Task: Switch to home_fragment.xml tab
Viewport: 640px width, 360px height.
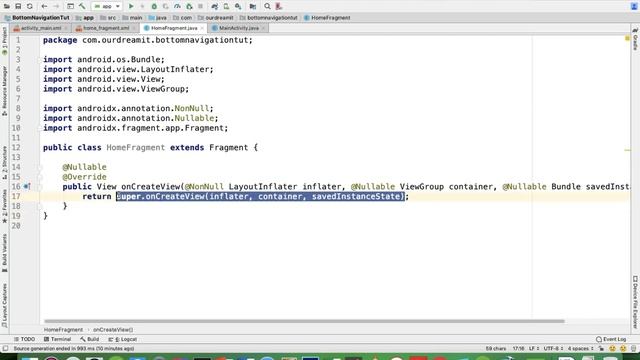Action: (x=105, y=28)
